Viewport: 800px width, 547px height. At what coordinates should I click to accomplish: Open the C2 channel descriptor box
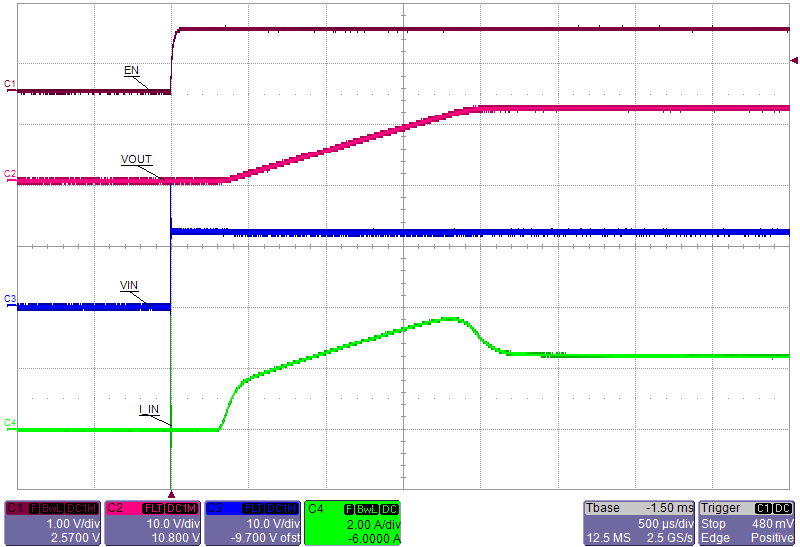[153, 523]
